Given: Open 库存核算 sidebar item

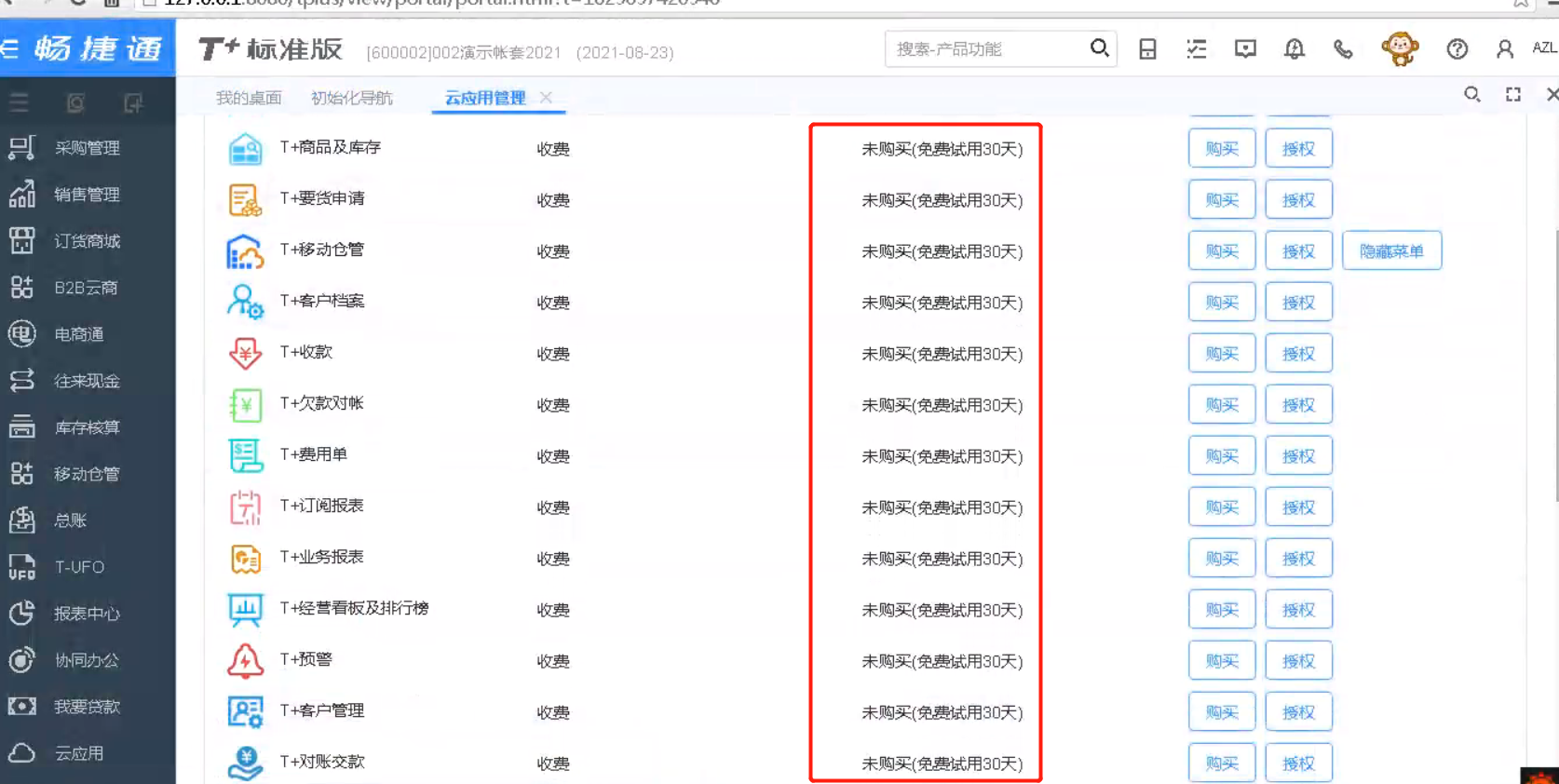Looking at the screenshot, I should click(x=87, y=427).
